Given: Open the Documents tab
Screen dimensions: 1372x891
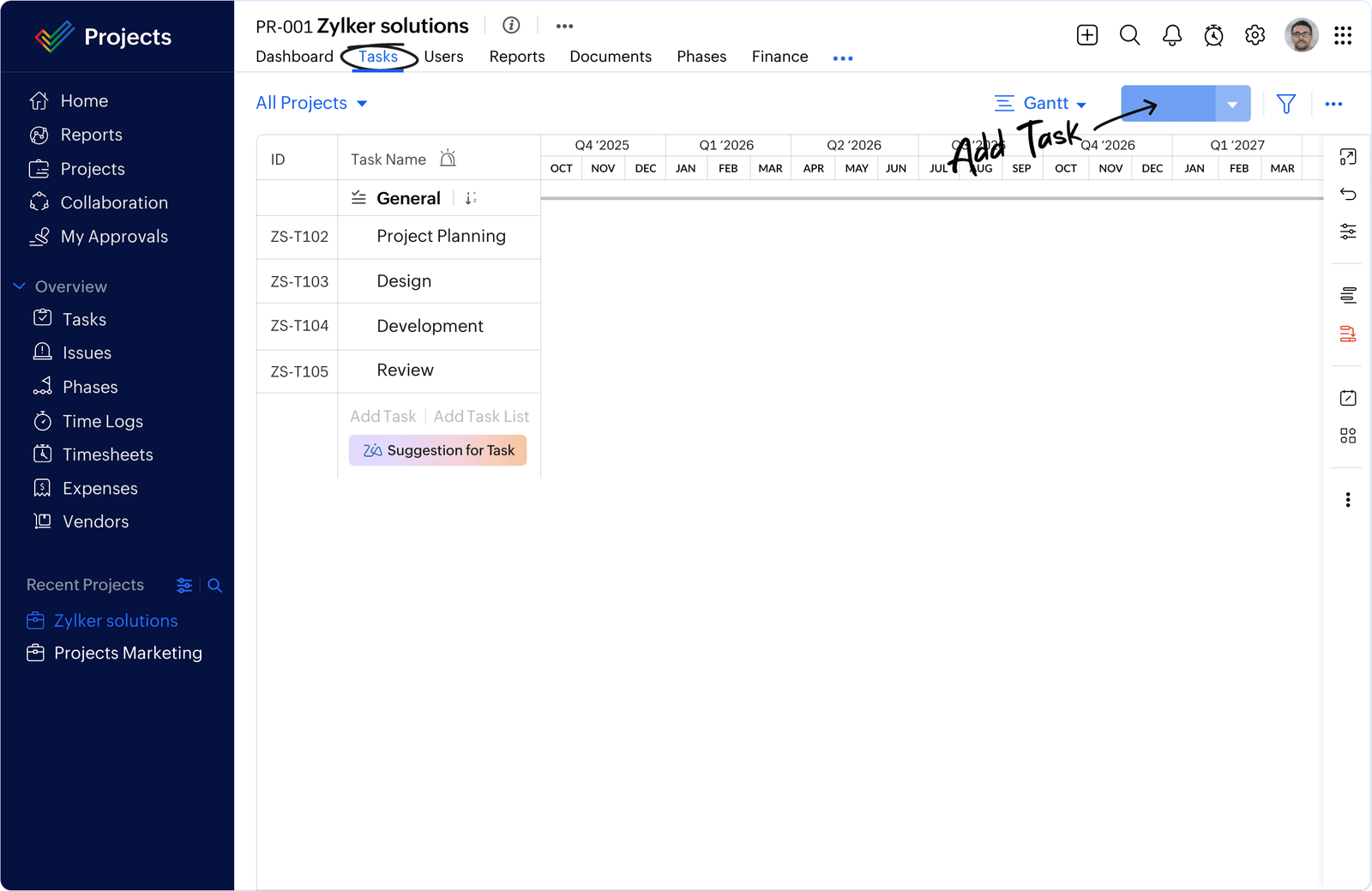Looking at the screenshot, I should [610, 57].
